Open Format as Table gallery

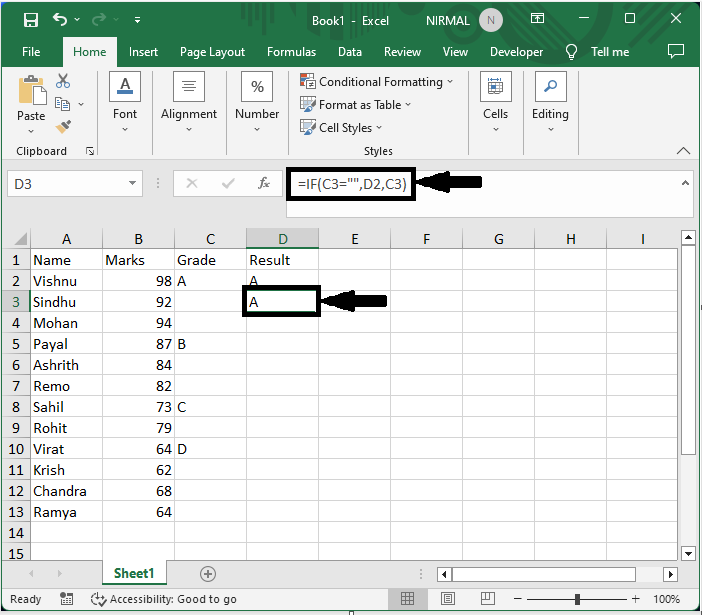355,104
